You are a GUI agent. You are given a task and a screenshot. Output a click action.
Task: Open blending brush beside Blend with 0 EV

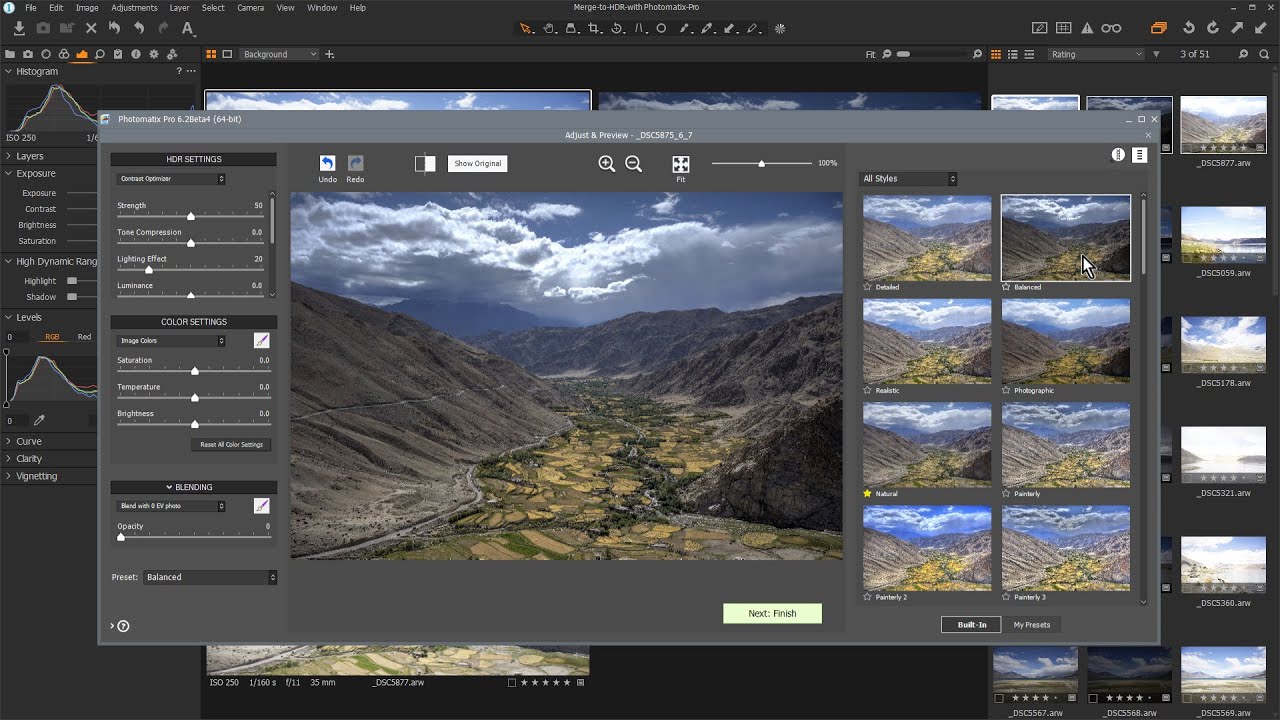click(x=262, y=506)
